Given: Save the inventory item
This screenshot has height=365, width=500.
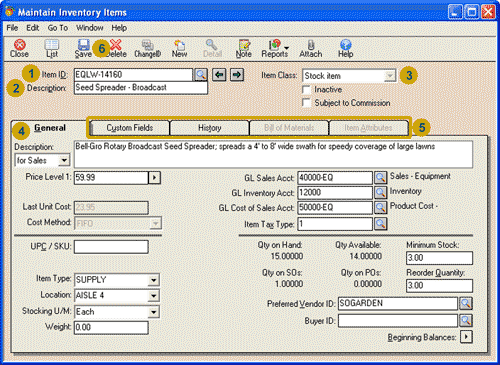Looking at the screenshot, I should (83, 49).
